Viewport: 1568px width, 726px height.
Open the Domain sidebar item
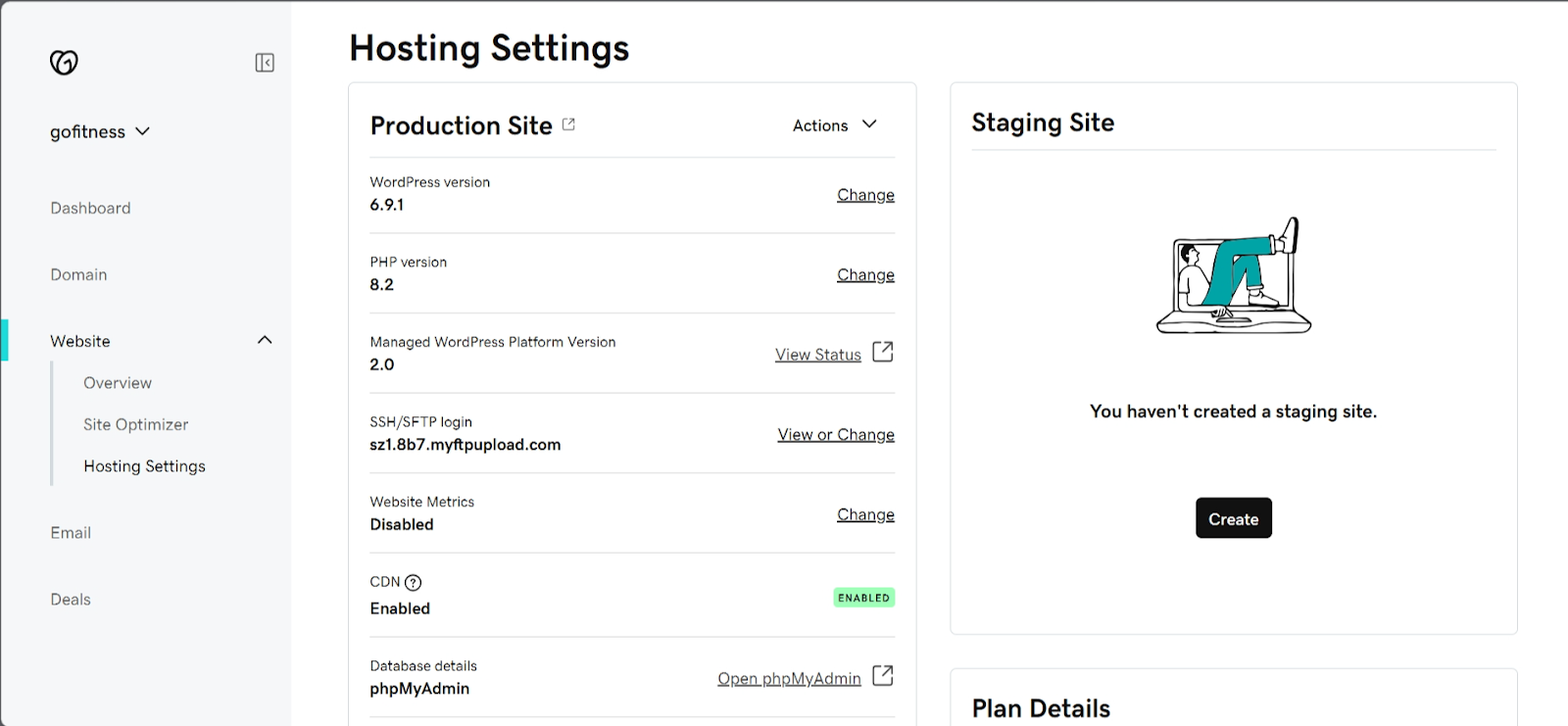pos(78,274)
